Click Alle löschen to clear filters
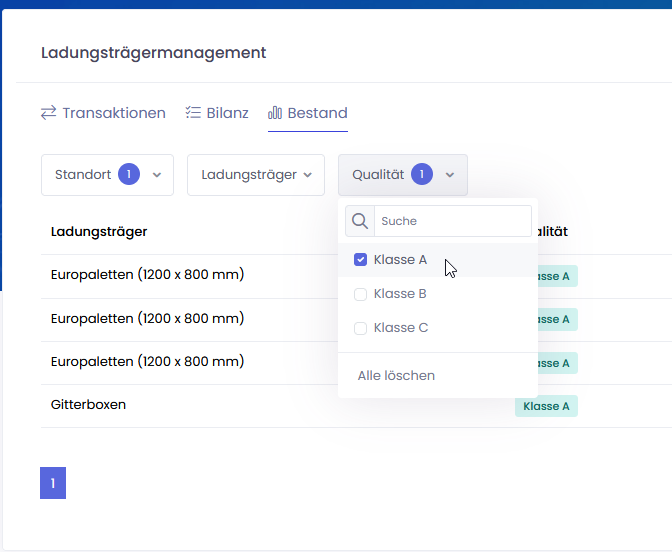Image resolution: width=672 pixels, height=552 pixels. (x=396, y=376)
